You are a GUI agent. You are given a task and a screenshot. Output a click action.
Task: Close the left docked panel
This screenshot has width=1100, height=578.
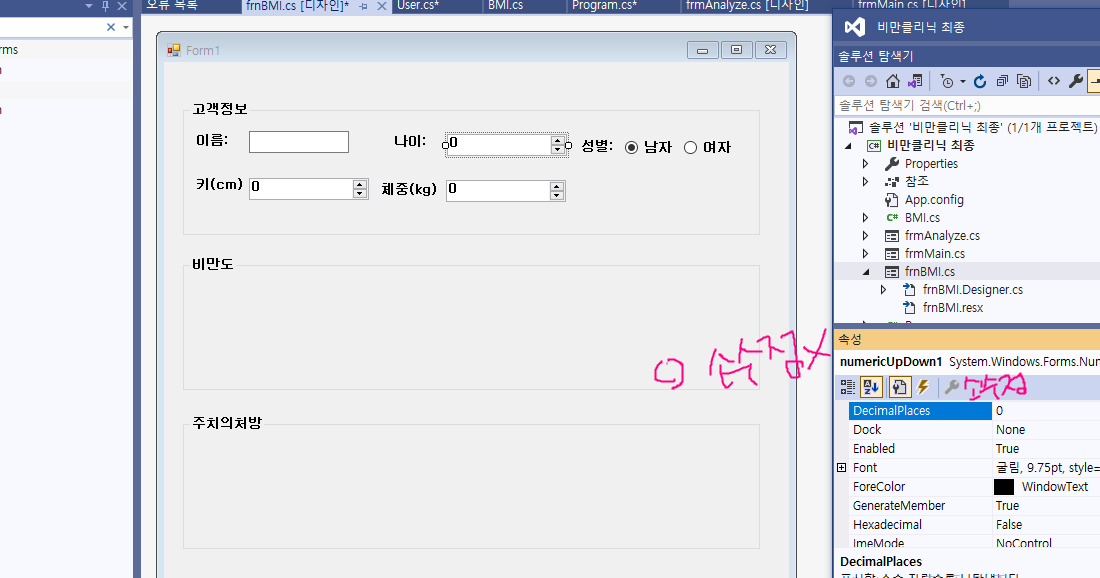point(122,6)
